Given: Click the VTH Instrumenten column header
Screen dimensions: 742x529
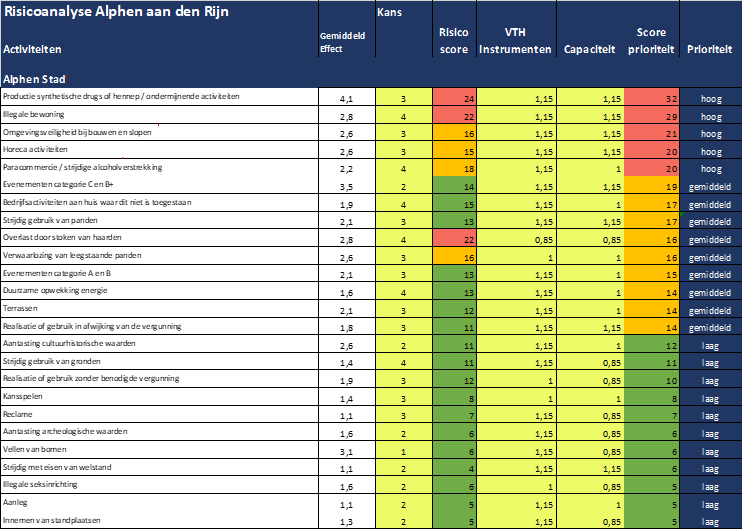Looking at the screenshot, I should (x=515, y=41).
